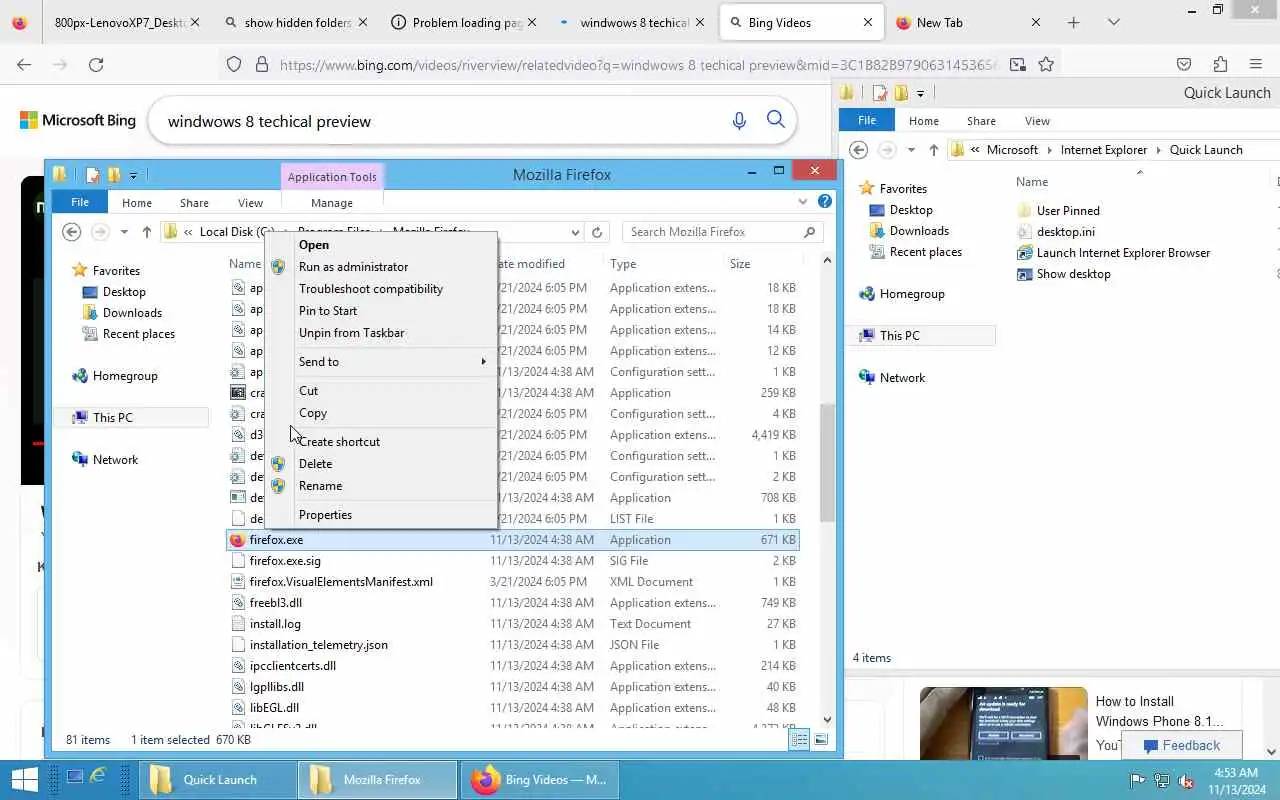Select This PC in Quick Launch window
The width and height of the screenshot is (1280, 800).
coord(899,336)
